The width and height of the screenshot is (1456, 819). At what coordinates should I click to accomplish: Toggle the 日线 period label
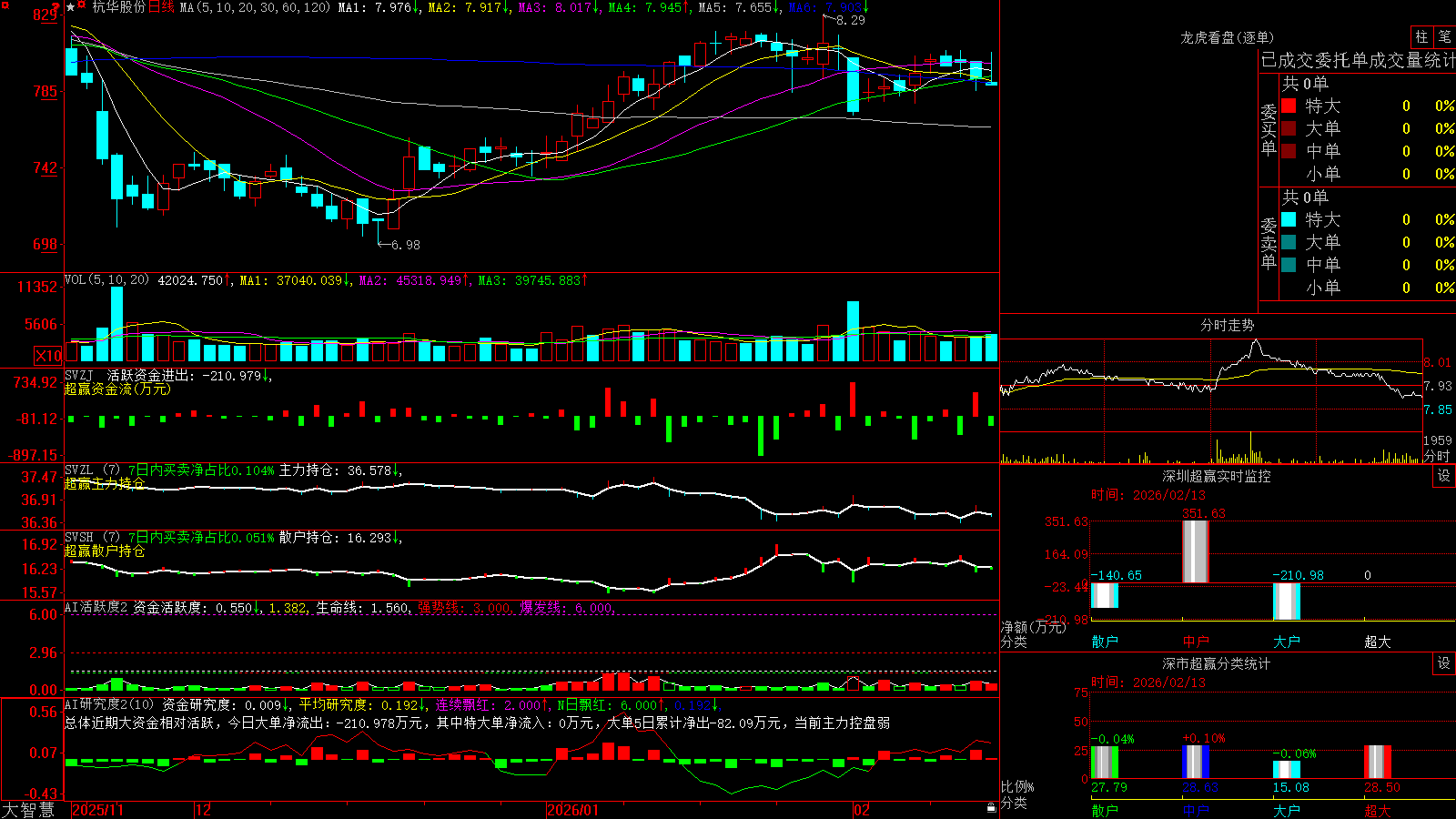pos(161,7)
